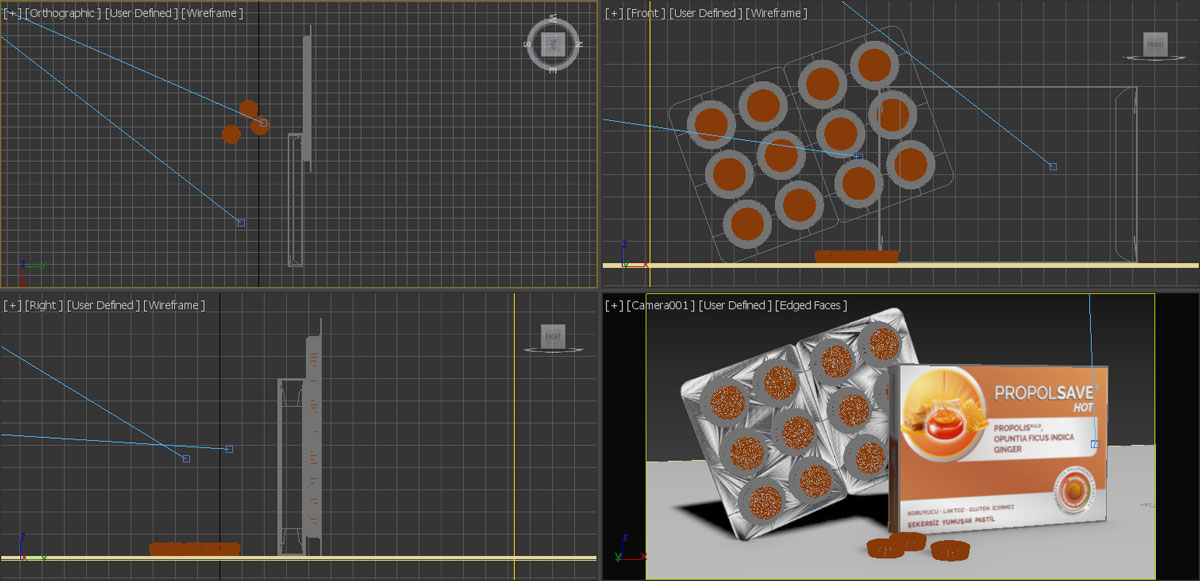Click the RIGHT ViewCube in Right viewport
The width and height of the screenshot is (1200, 581).
click(553, 336)
